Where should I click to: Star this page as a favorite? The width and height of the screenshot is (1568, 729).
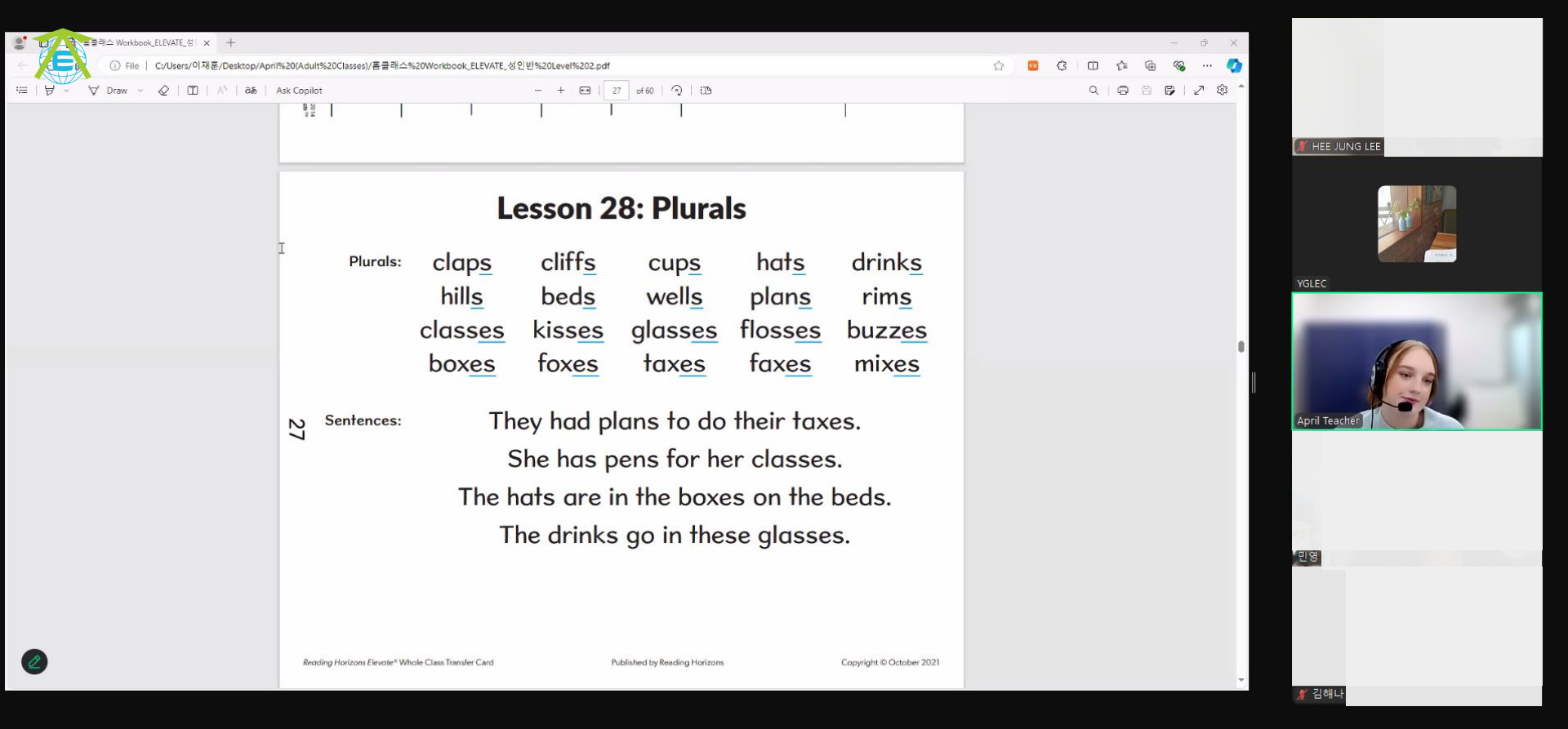point(998,66)
